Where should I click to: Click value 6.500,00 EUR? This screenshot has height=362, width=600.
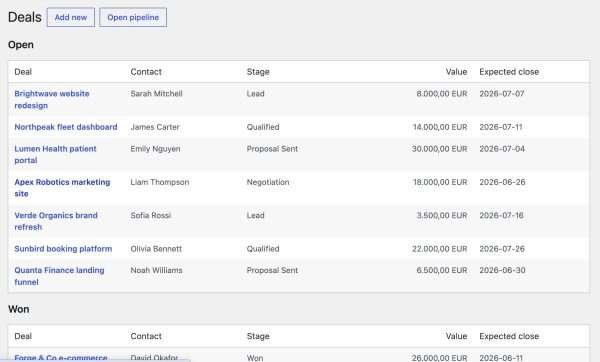tap(442, 270)
